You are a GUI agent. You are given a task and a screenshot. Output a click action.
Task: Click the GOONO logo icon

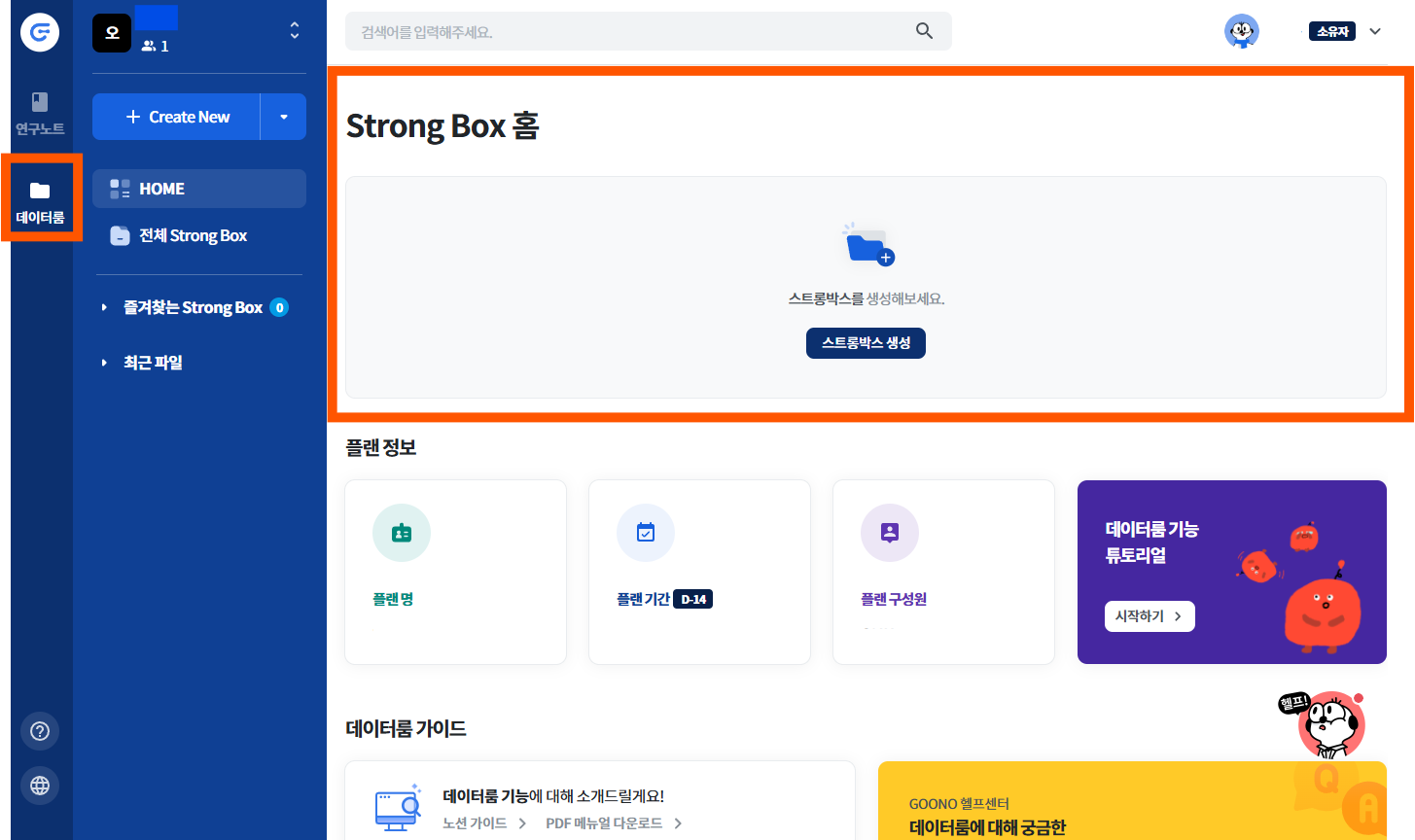pos(40,32)
